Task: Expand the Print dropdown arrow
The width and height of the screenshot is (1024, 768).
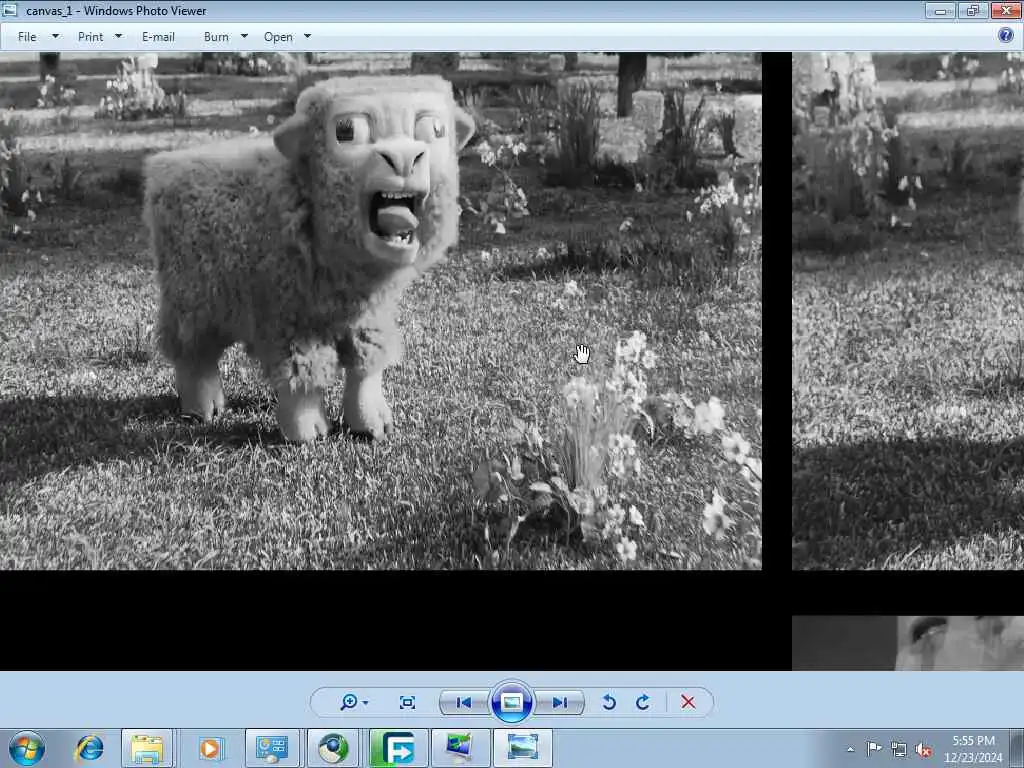Action: coord(118,37)
